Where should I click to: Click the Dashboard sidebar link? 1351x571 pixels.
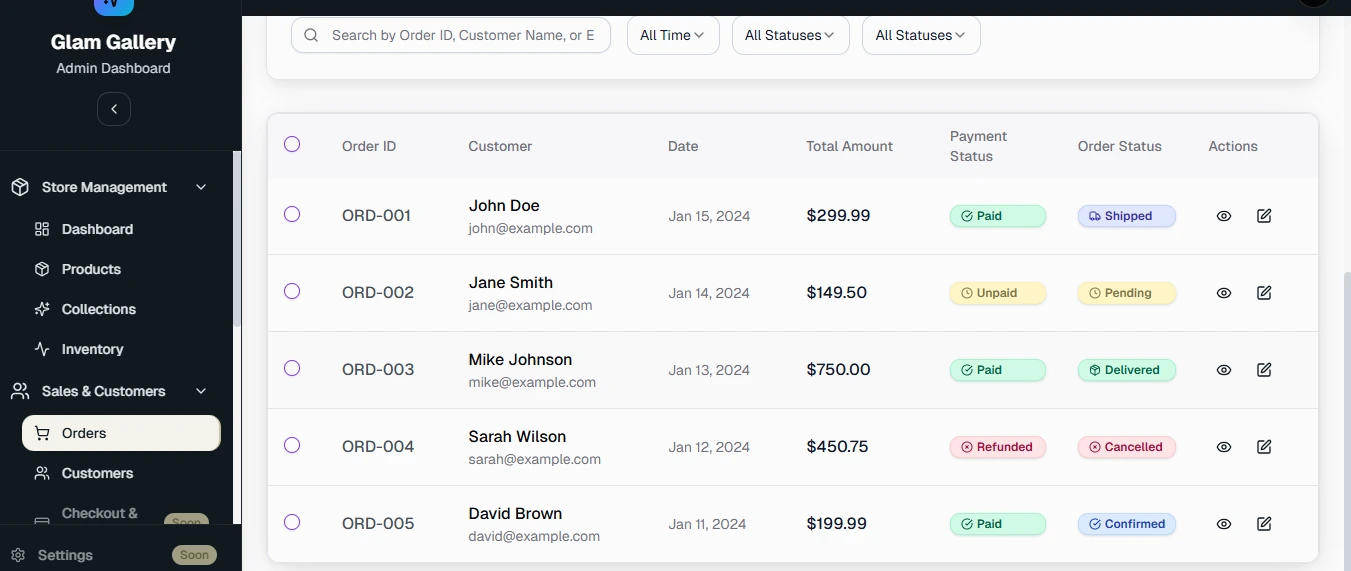coord(97,229)
